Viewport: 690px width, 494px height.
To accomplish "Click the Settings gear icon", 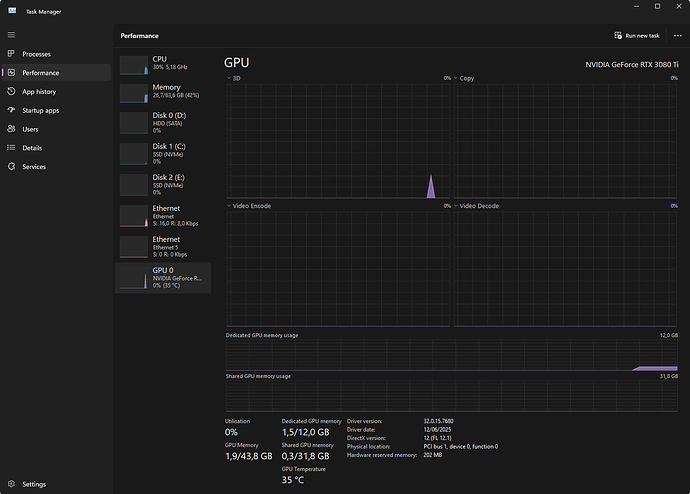I will coord(11,483).
